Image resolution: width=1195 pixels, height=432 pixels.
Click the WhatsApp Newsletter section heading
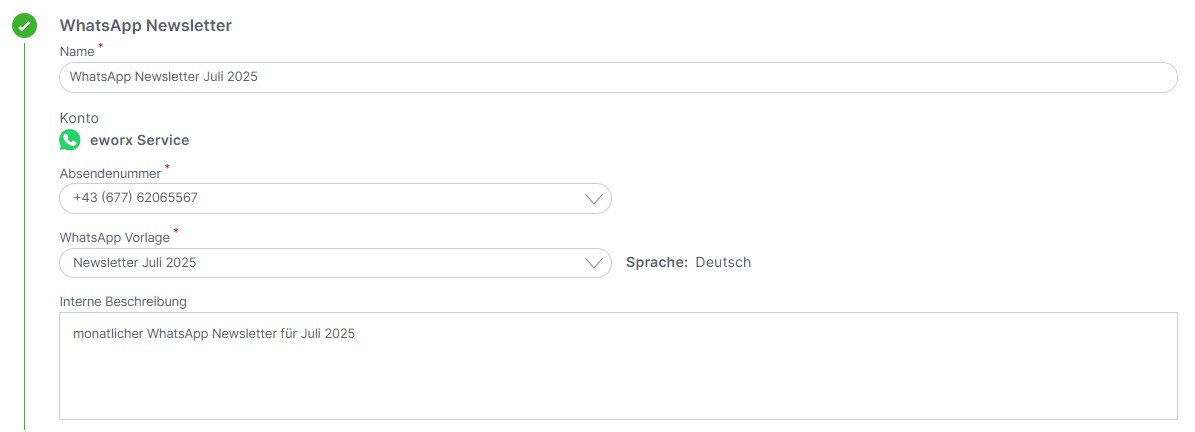146,25
